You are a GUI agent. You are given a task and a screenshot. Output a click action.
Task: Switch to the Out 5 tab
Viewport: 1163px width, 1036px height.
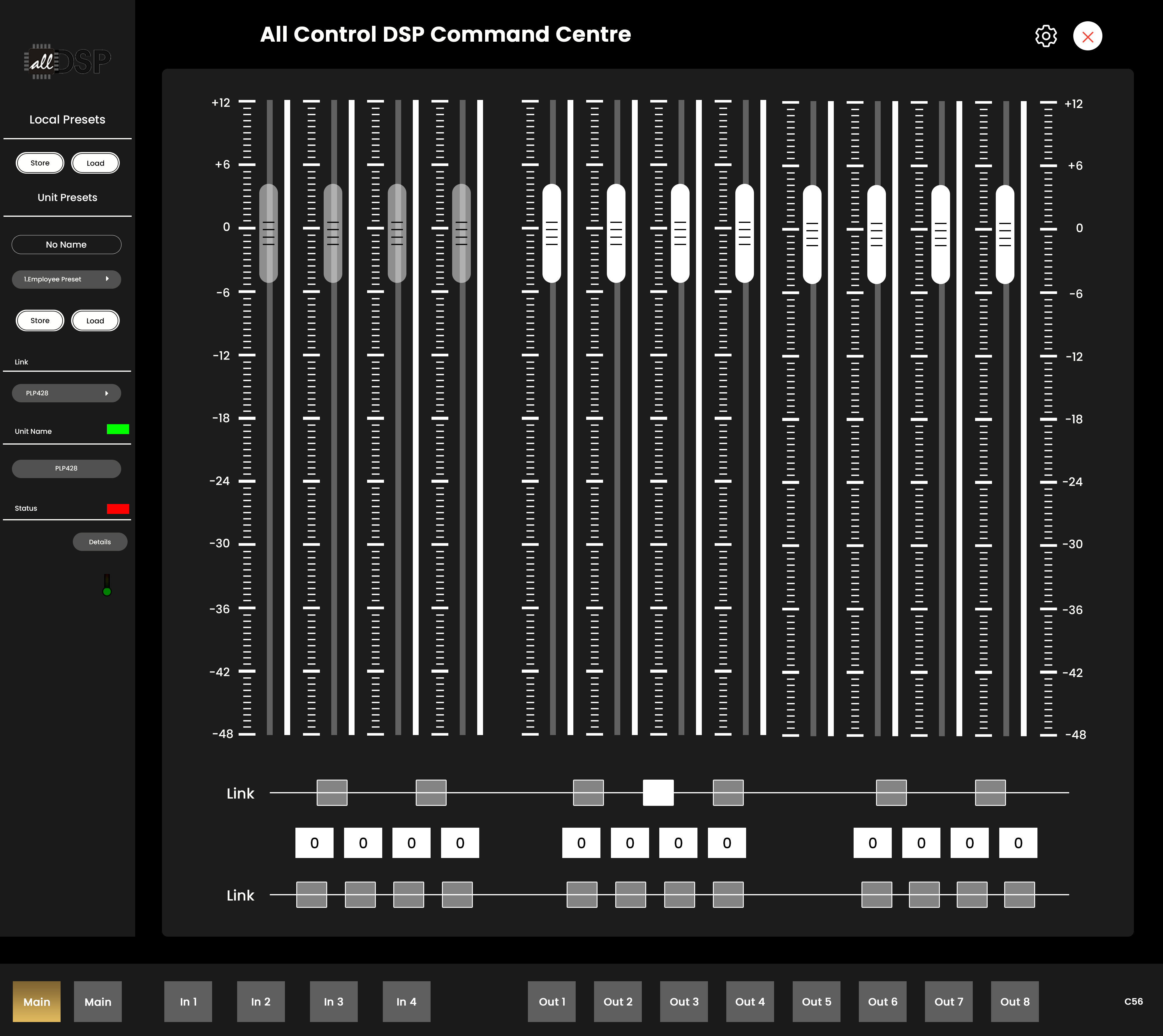pos(816,1001)
